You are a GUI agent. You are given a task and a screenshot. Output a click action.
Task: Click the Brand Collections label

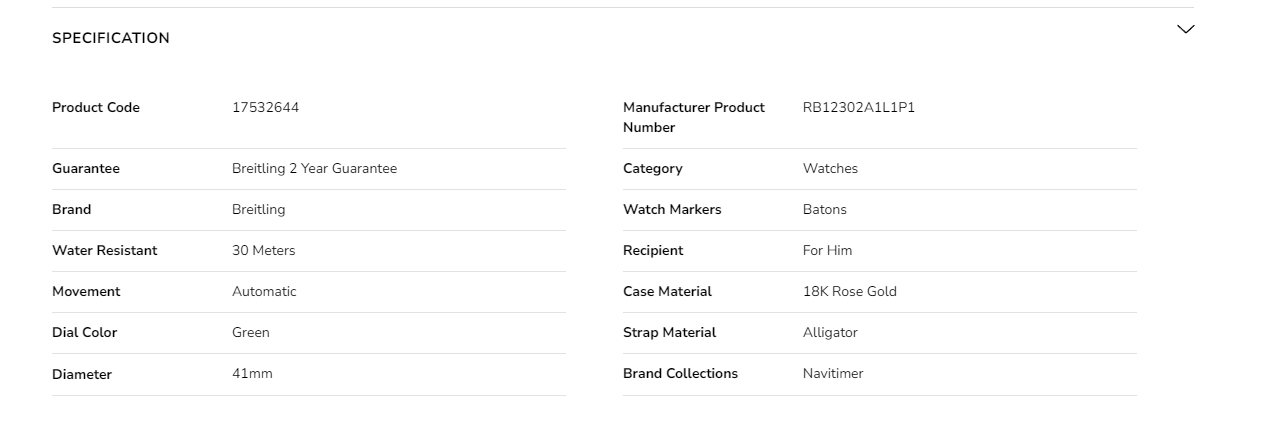(x=680, y=373)
